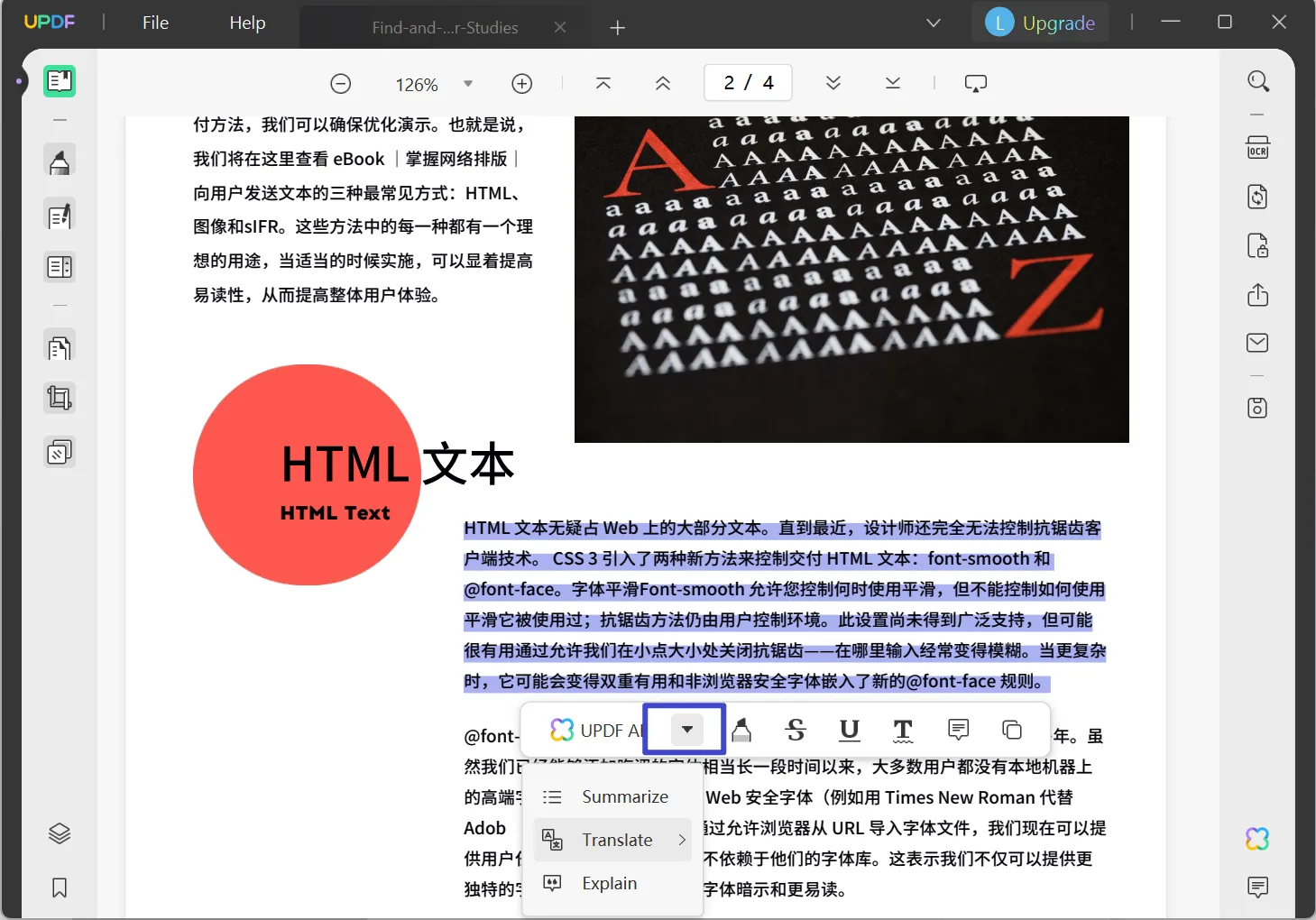Screen dimensions: 1316x920
Task: Apply strikethrough to the selected text
Action: click(x=796, y=730)
